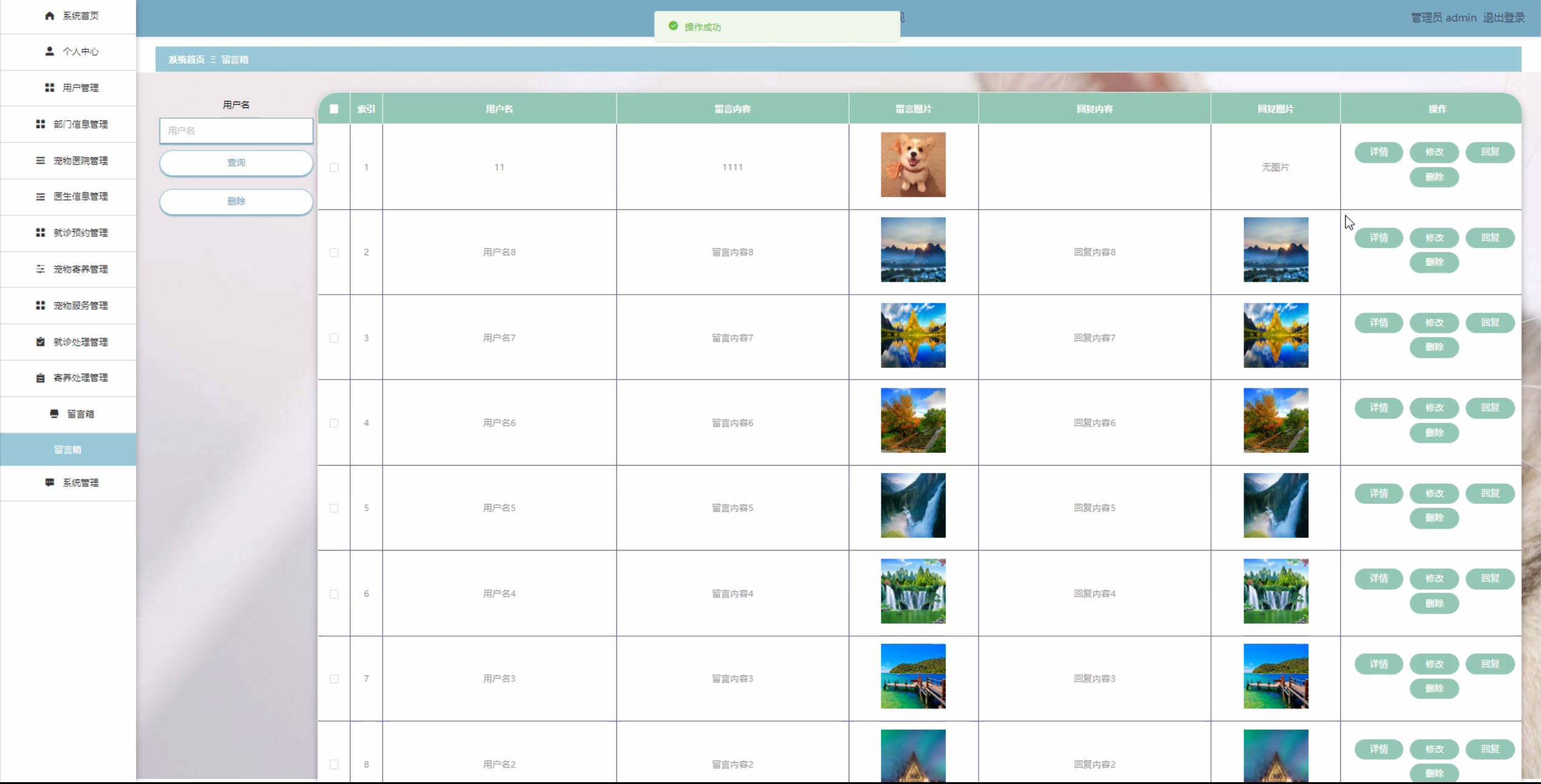Click the clipboard-check icon beside 就诊处理管理
Viewport: 1541px width, 784px height.
41,342
